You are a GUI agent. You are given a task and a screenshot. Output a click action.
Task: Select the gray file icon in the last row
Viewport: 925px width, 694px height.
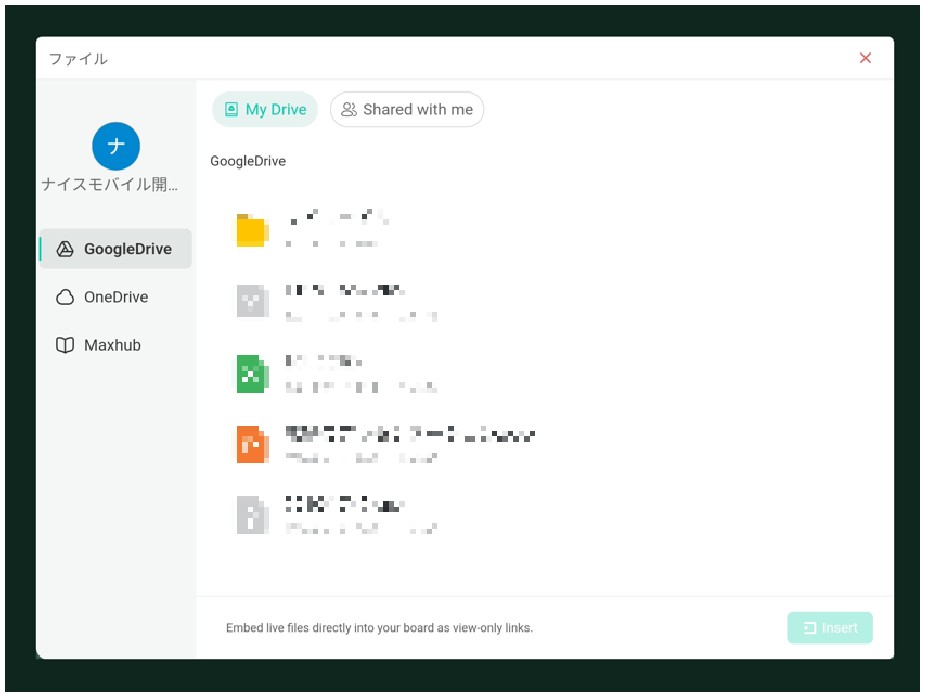coord(252,515)
